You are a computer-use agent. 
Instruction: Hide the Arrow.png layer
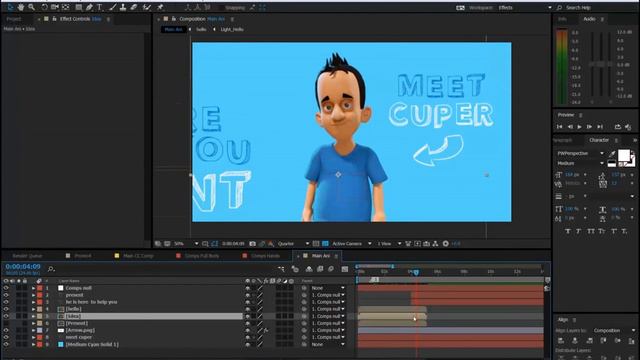pyautogui.click(x=6, y=330)
